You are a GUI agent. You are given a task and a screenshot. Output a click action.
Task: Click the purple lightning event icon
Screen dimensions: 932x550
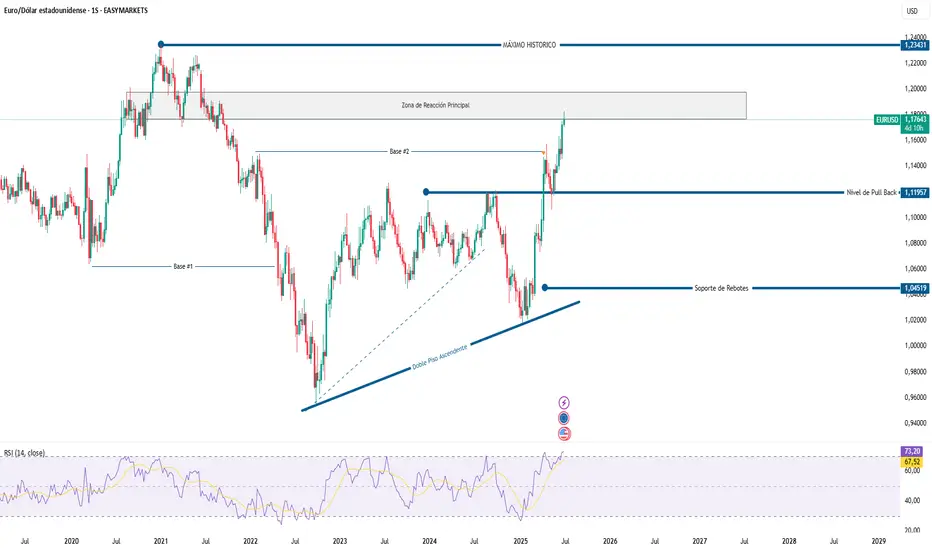(x=564, y=403)
